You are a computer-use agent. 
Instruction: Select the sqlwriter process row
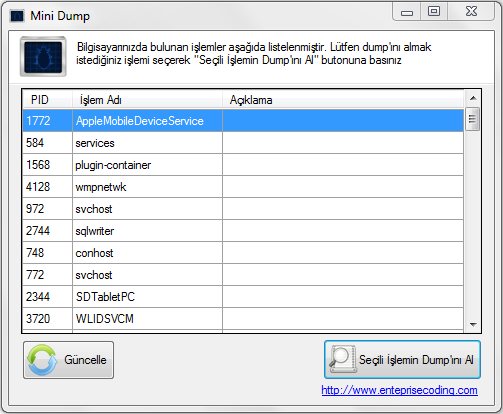point(243,231)
